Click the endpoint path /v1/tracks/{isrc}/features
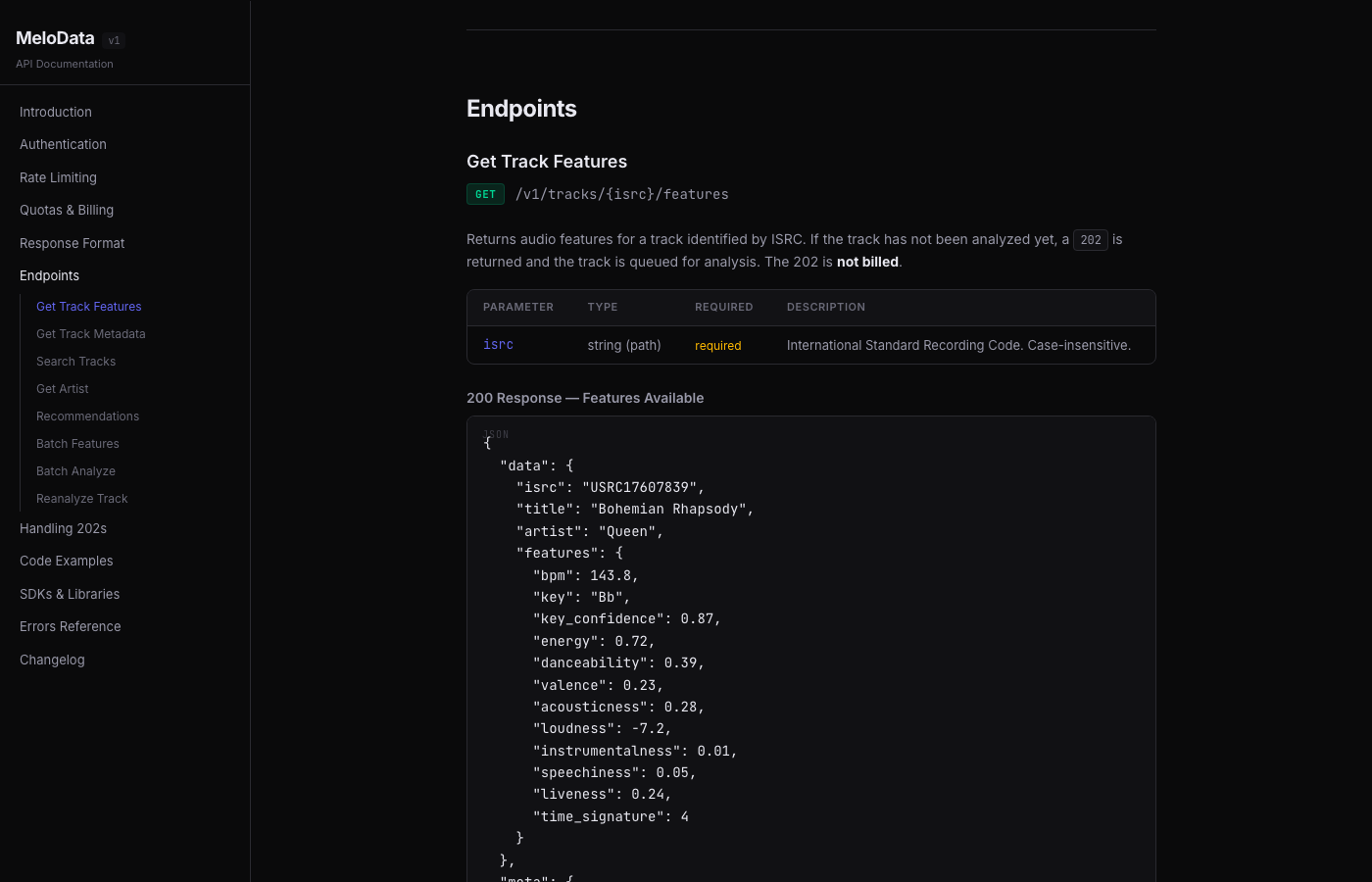1372x882 pixels. (621, 194)
